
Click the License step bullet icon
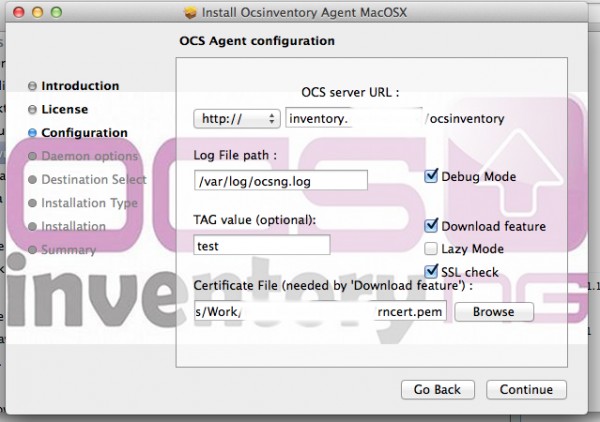point(33,109)
